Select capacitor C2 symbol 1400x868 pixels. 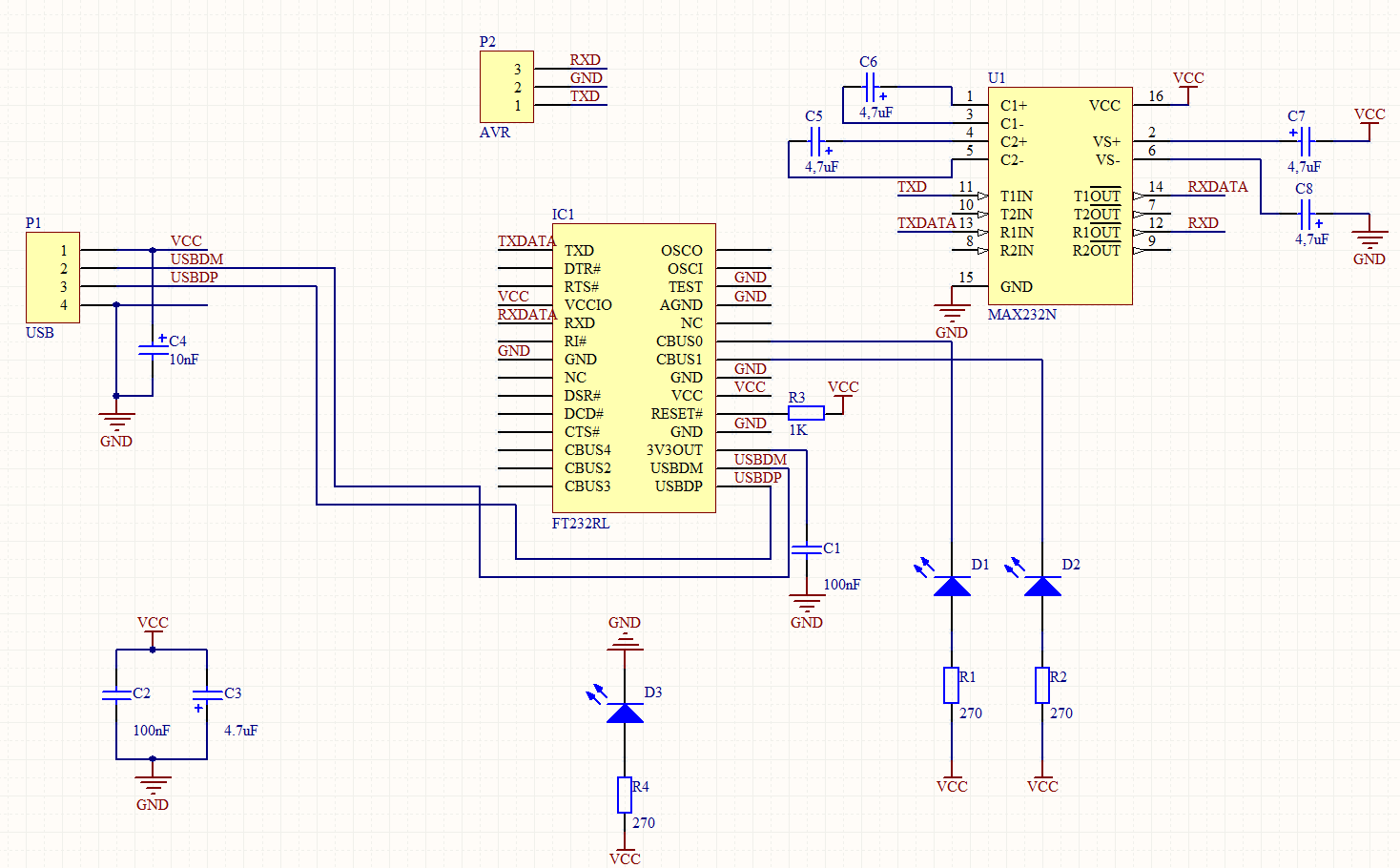[116, 694]
